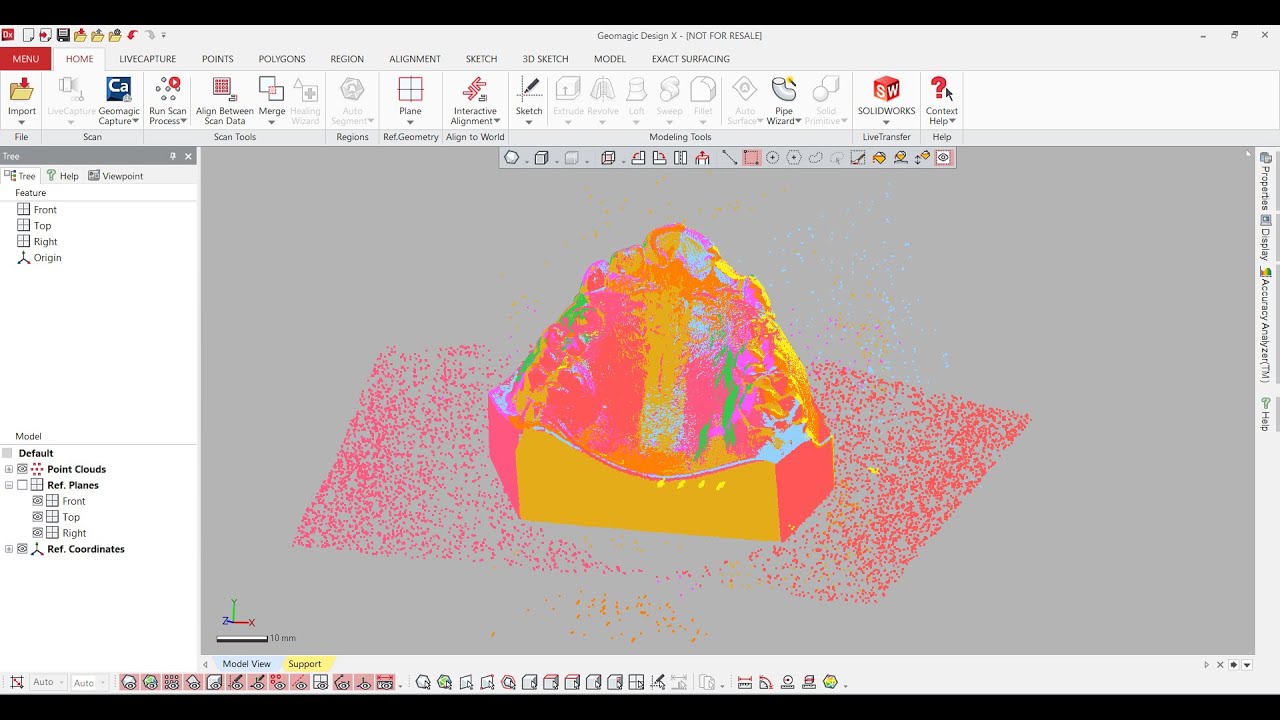Open the Sketch dropdown arrow

529,122
